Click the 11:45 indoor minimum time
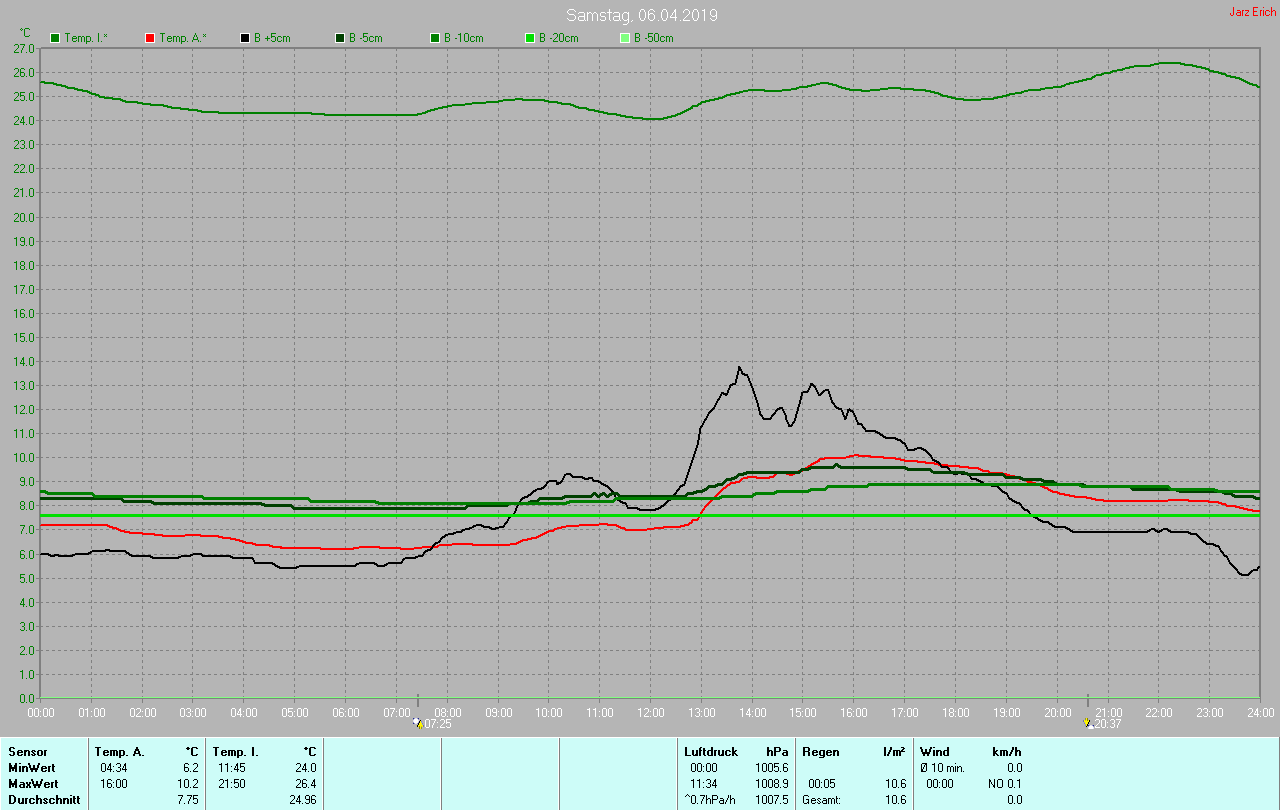This screenshot has height=810, width=1280. point(232,768)
